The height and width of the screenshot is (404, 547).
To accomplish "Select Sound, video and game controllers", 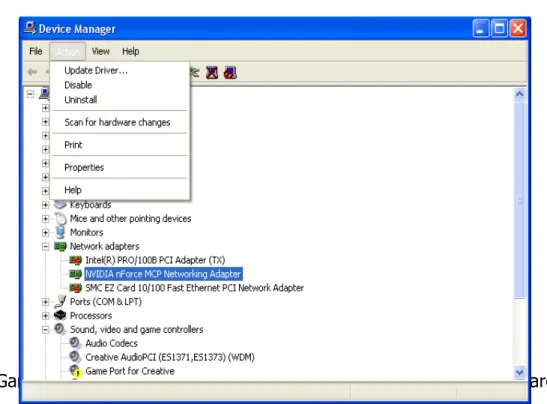I will click(x=136, y=330).
